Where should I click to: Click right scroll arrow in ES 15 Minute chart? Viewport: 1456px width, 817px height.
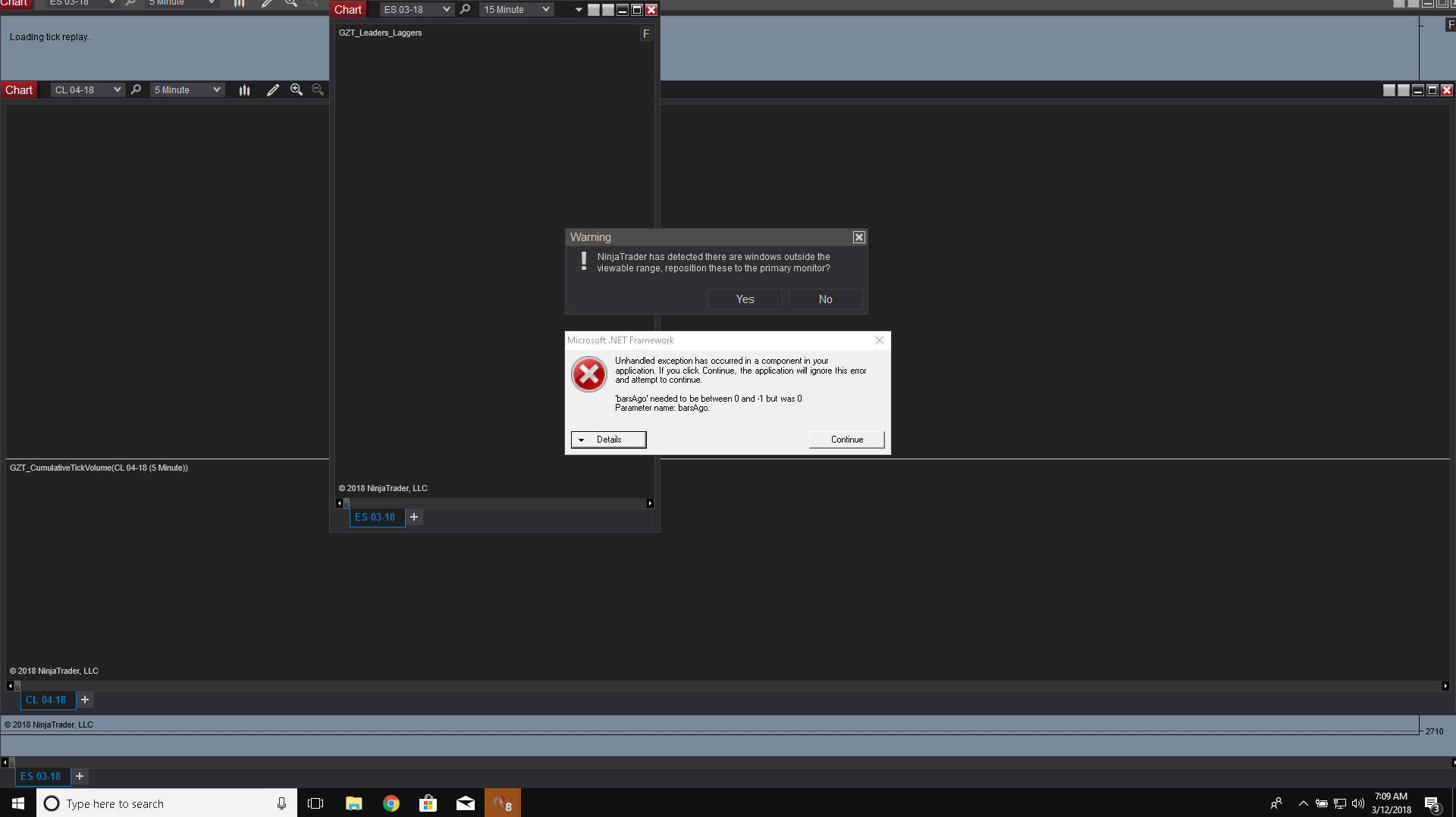pyautogui.click(x=650, y=504)
